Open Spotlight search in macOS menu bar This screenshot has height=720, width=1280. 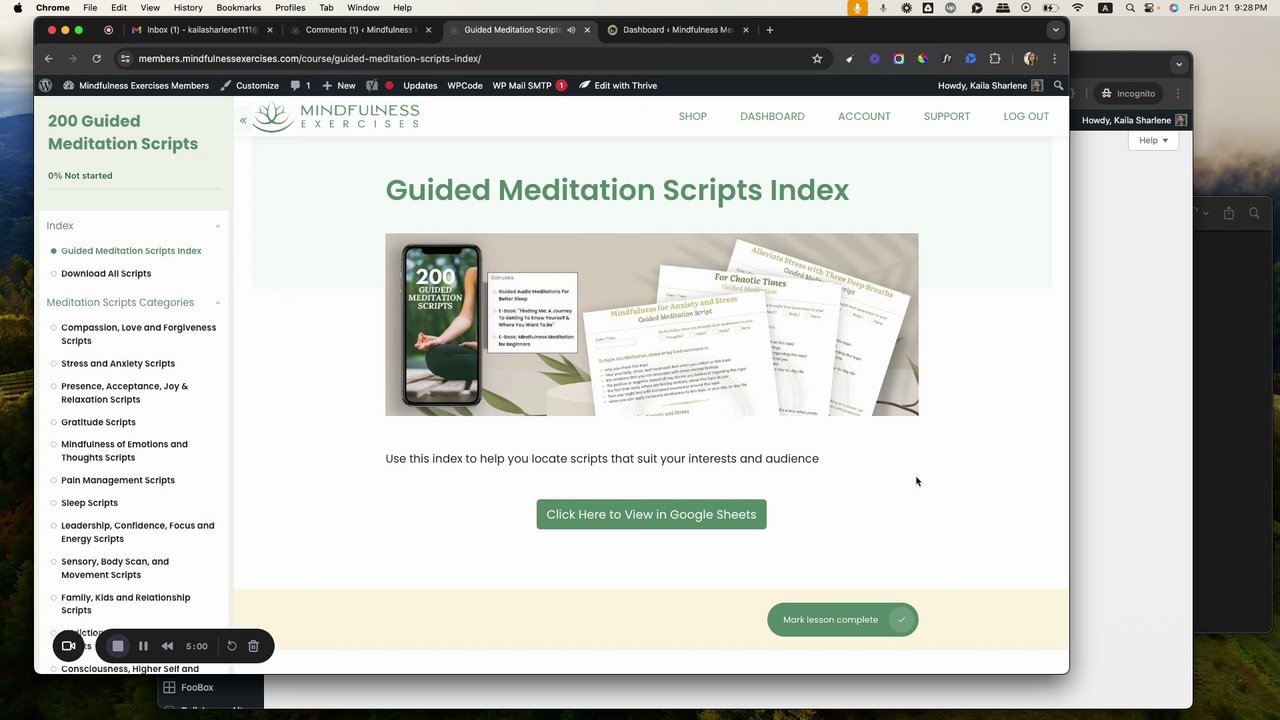point(1130,7)
